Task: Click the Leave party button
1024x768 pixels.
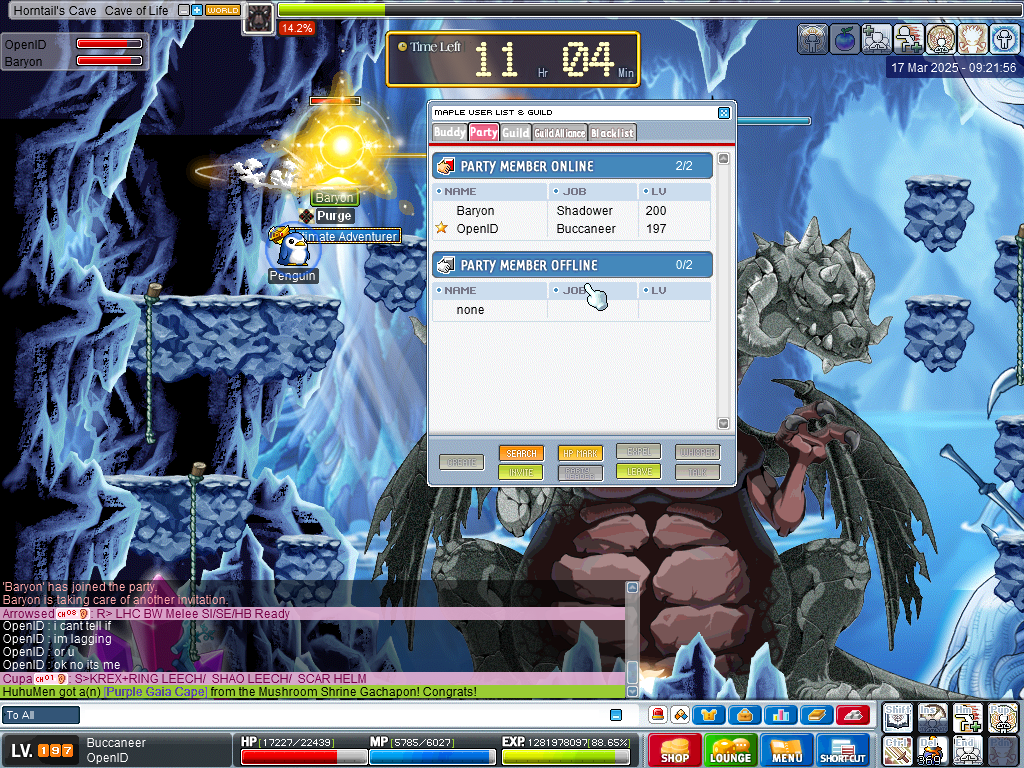Action: click(639, 471)
